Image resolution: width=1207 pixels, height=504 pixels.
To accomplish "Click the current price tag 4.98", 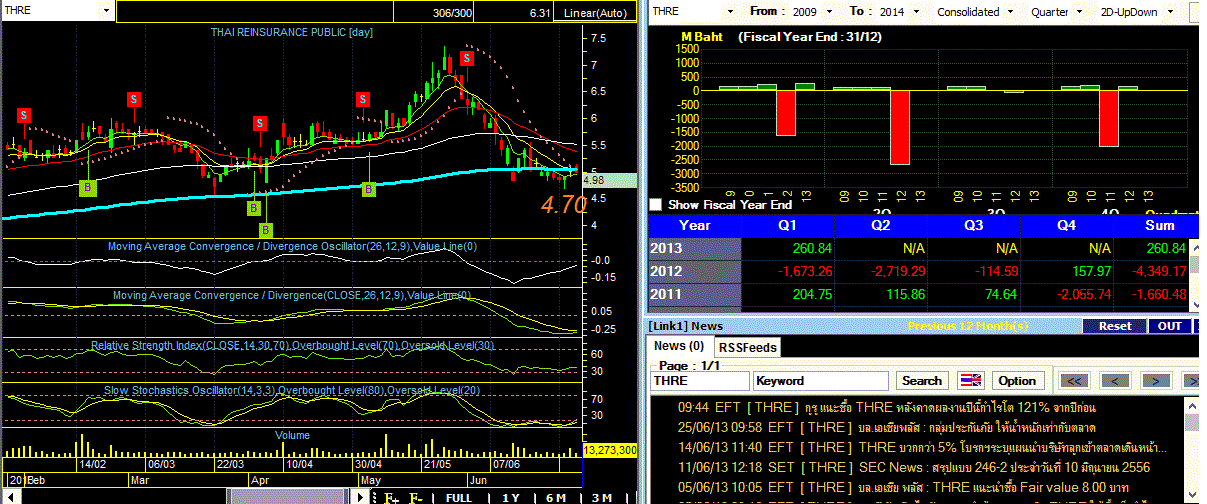I will coord(611,180).
